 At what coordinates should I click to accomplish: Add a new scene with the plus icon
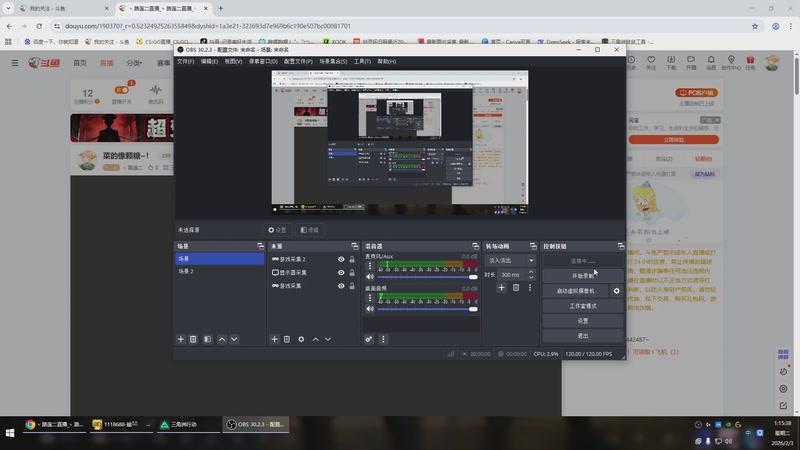coord(181,339)
